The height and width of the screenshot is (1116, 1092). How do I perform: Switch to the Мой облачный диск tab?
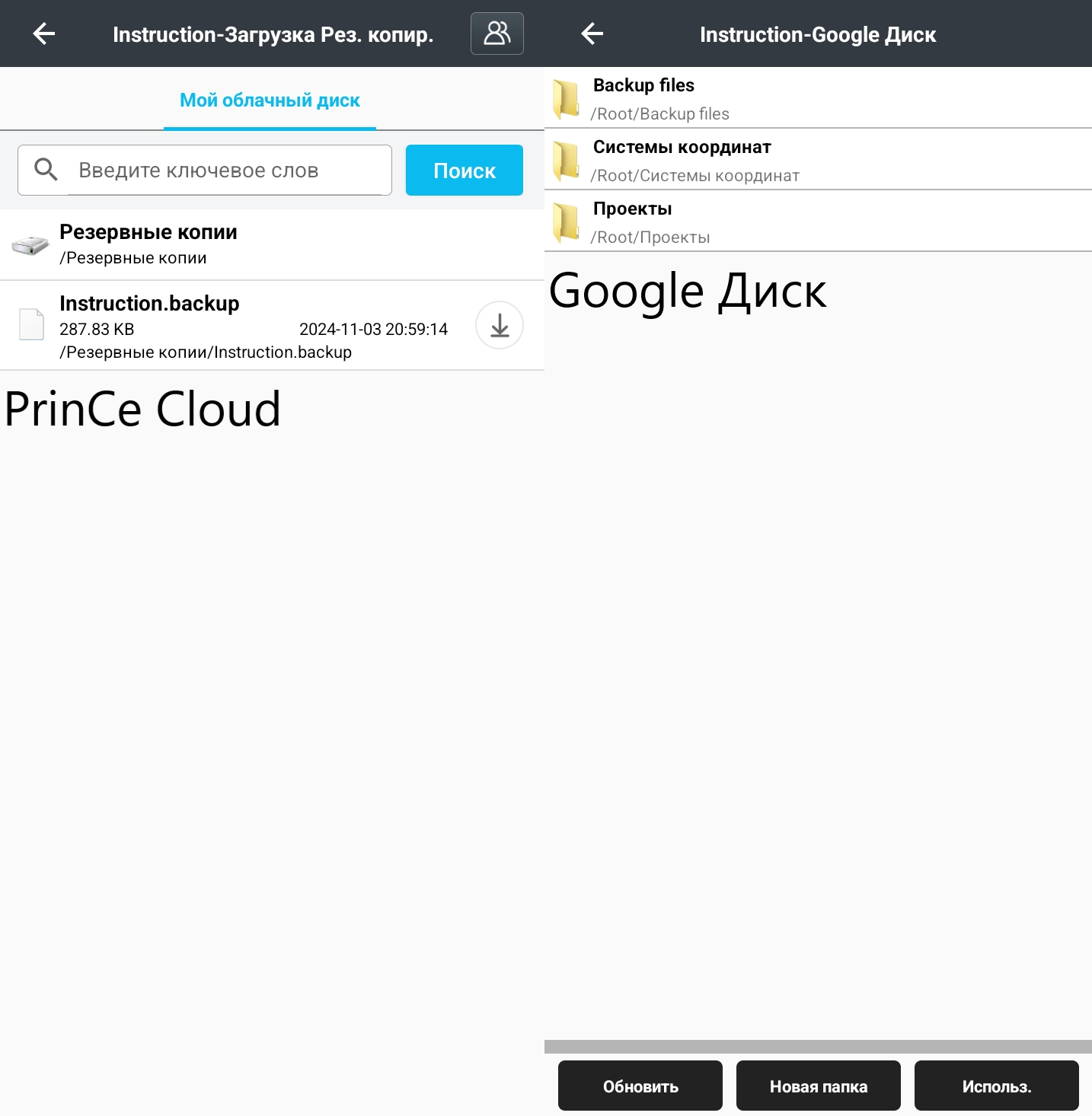point(270,100)
